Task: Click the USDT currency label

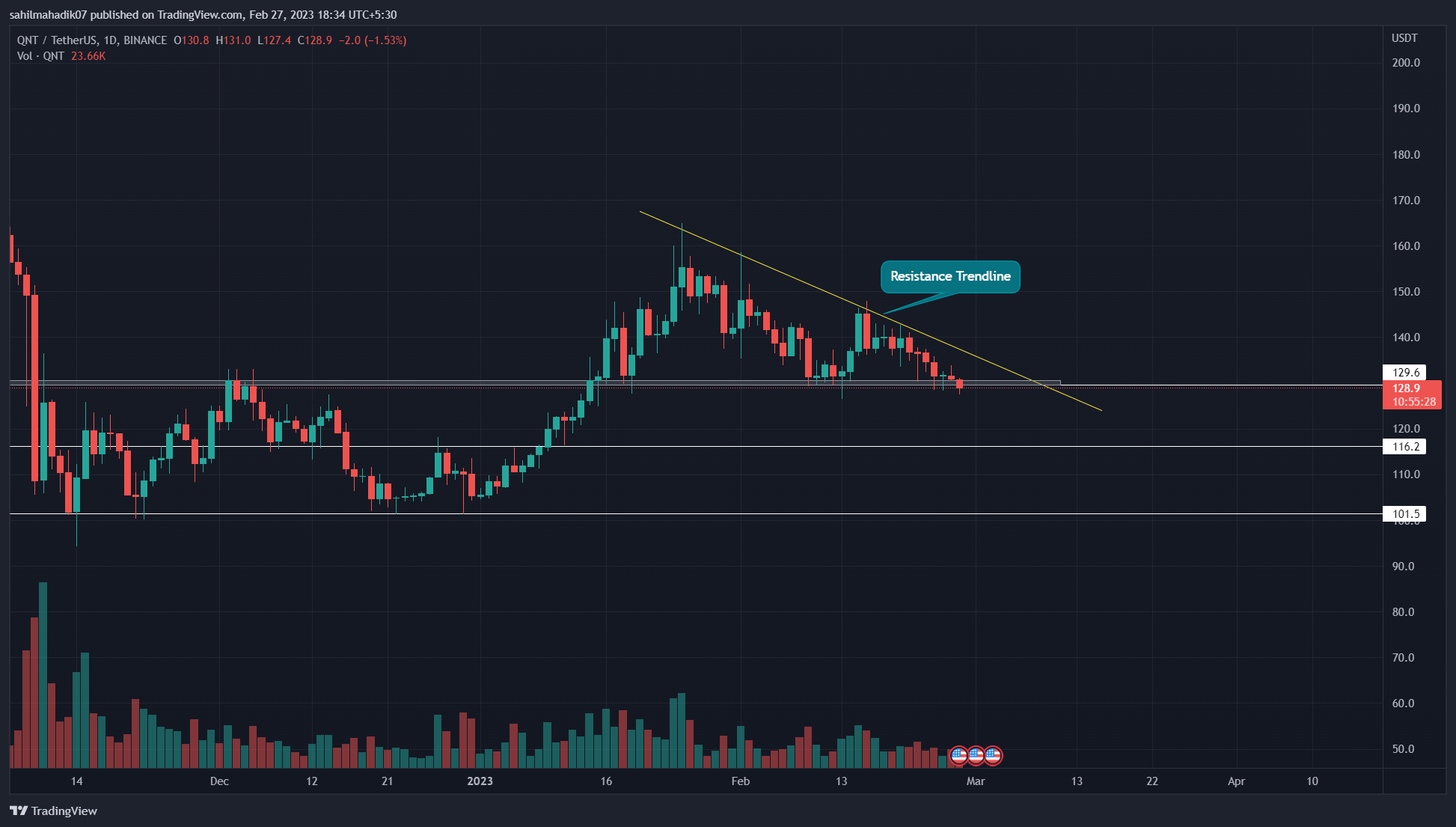Action: point(1404,38)
